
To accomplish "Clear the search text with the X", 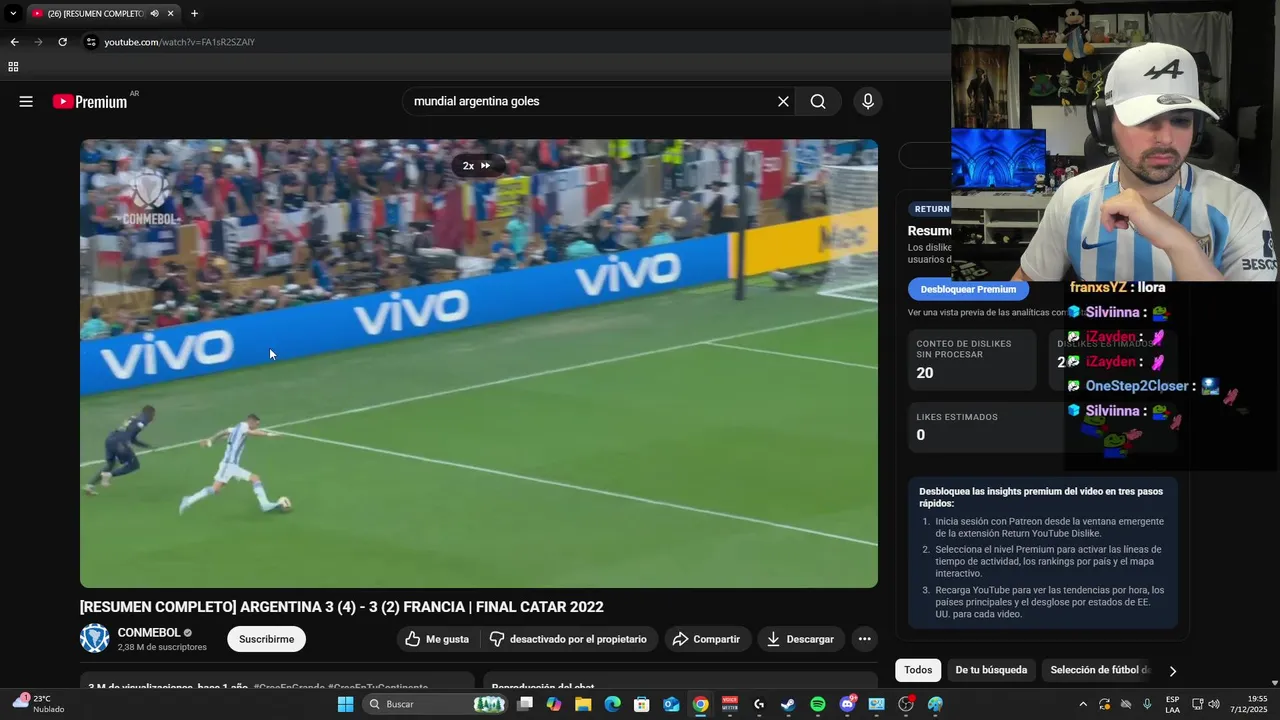I will coord(783,101).
